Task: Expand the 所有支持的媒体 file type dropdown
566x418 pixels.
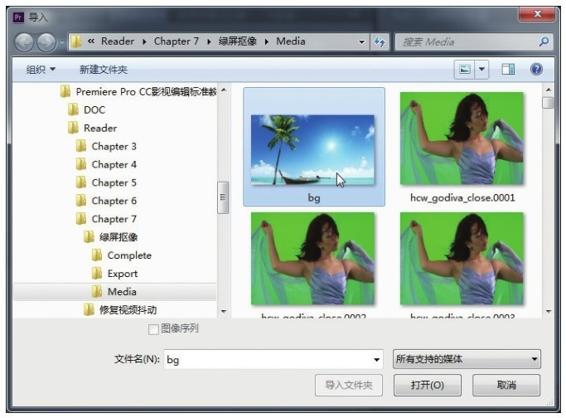Action: coord(466,359)
